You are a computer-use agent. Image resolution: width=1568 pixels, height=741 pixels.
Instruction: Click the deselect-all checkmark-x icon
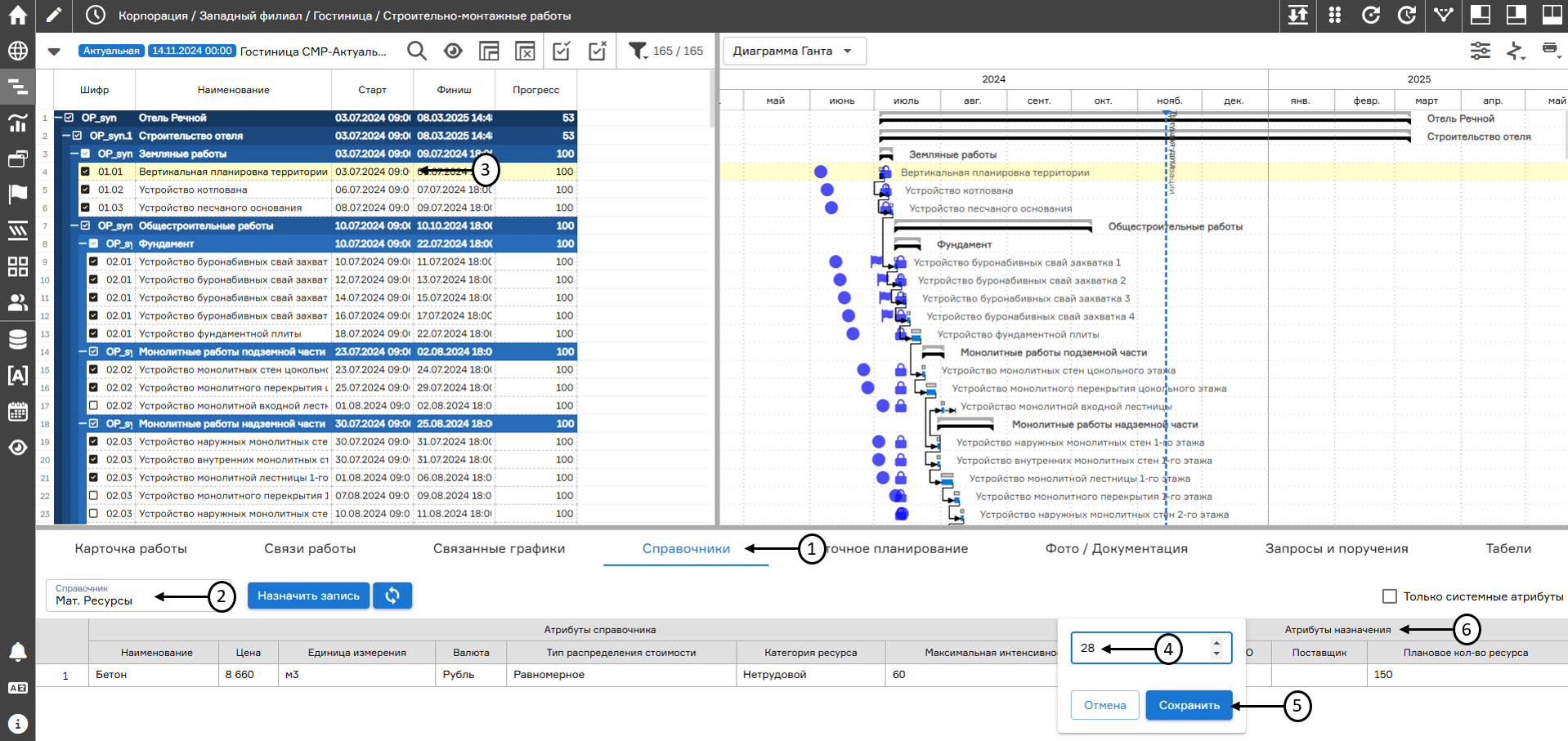click(598, 51)
